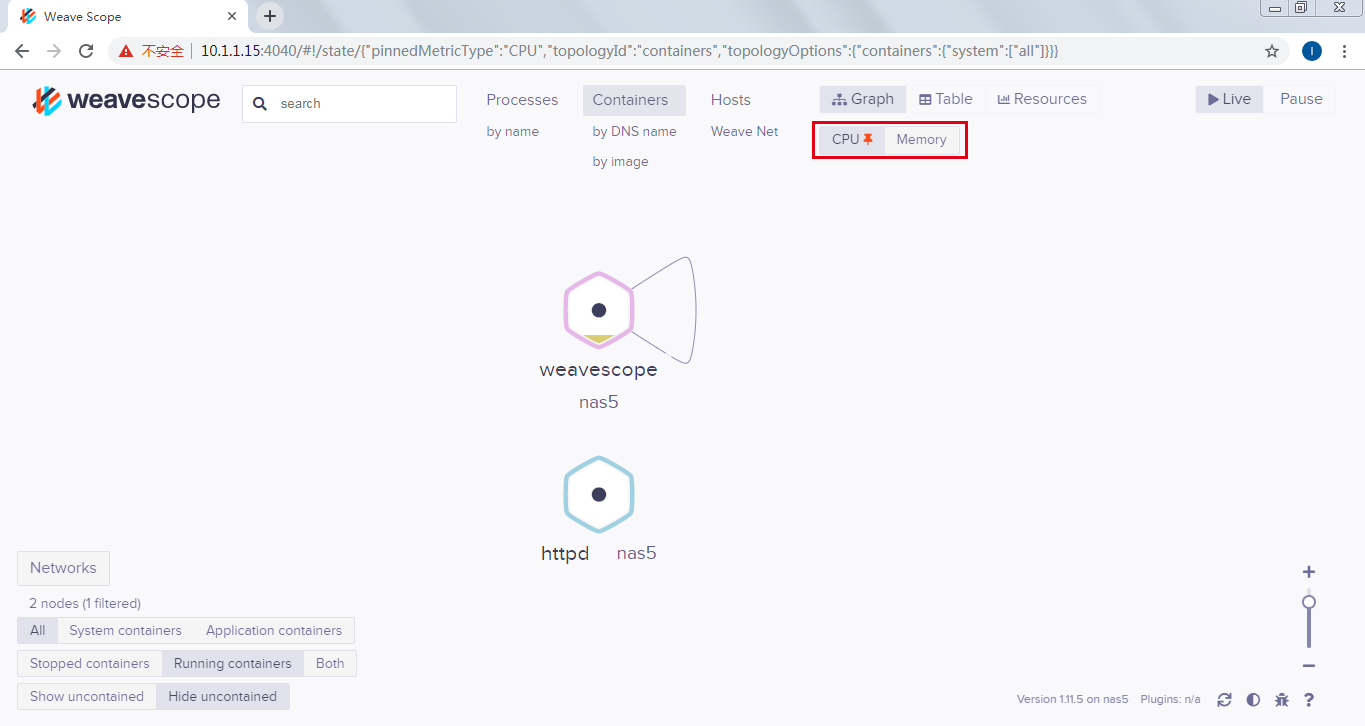
Task: View processes by name
Action: coord(513,132)
